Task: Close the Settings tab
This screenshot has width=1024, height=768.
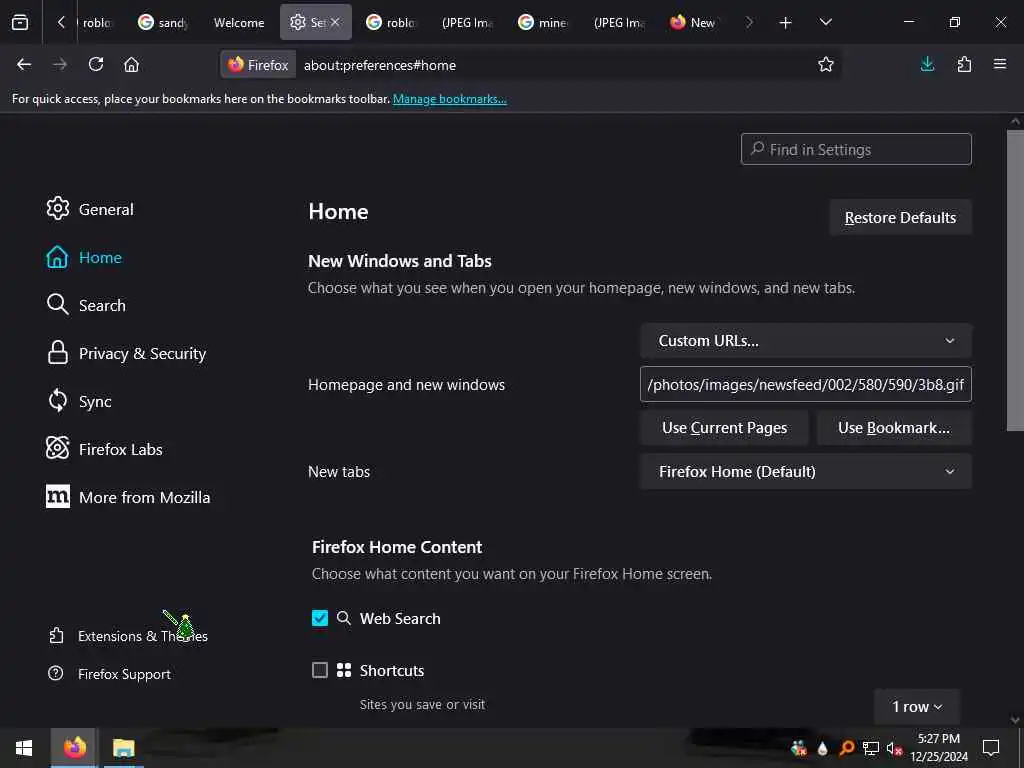Action: (x=335, y=22)
